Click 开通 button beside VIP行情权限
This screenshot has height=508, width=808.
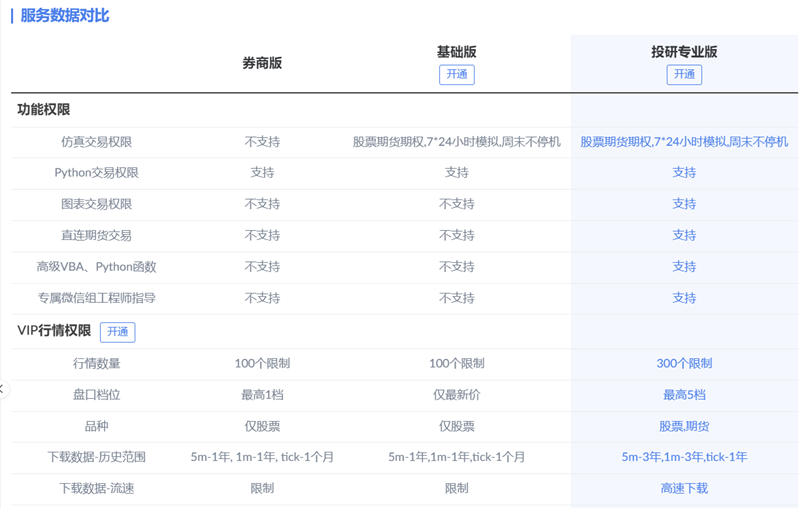click(x=118, y=332)
